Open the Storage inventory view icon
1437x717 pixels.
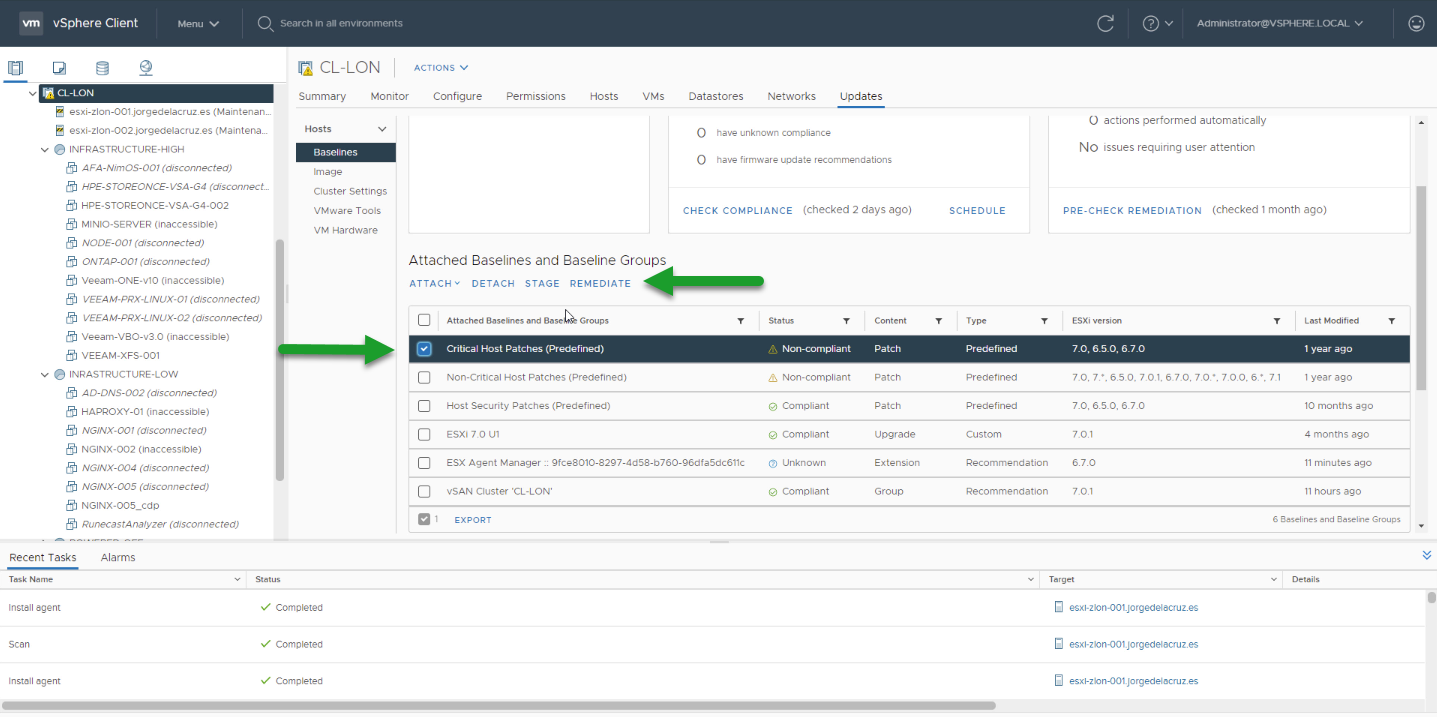(102, 68)
